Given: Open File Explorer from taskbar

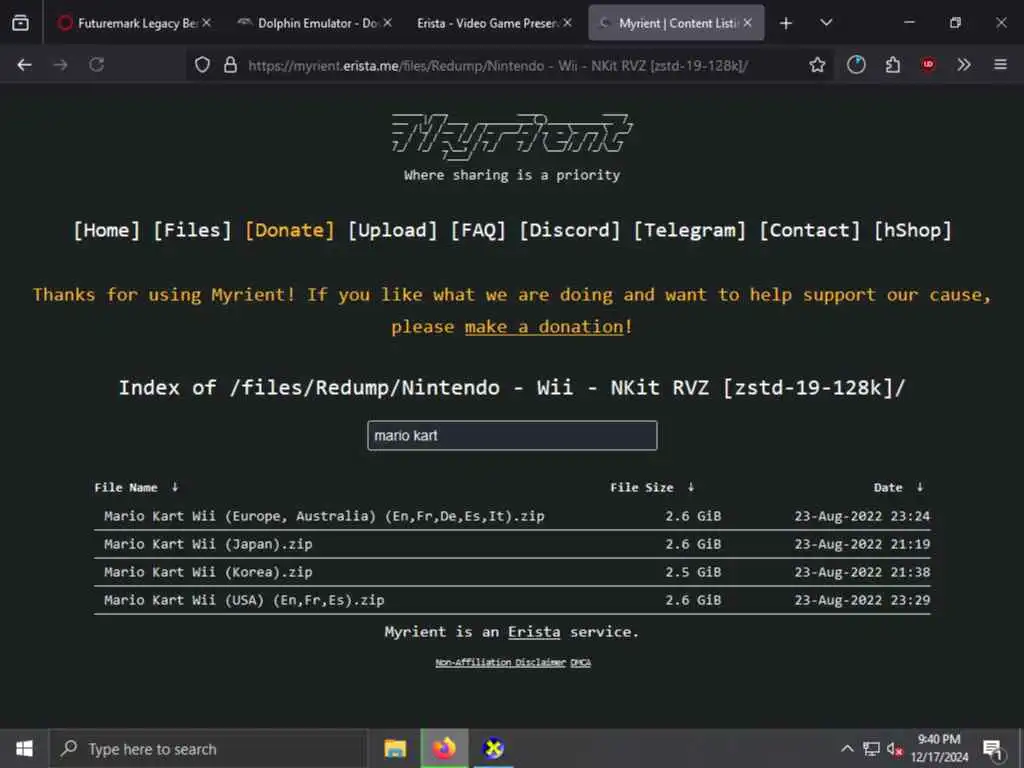Looking at the screenshot, I should [395, 748].
